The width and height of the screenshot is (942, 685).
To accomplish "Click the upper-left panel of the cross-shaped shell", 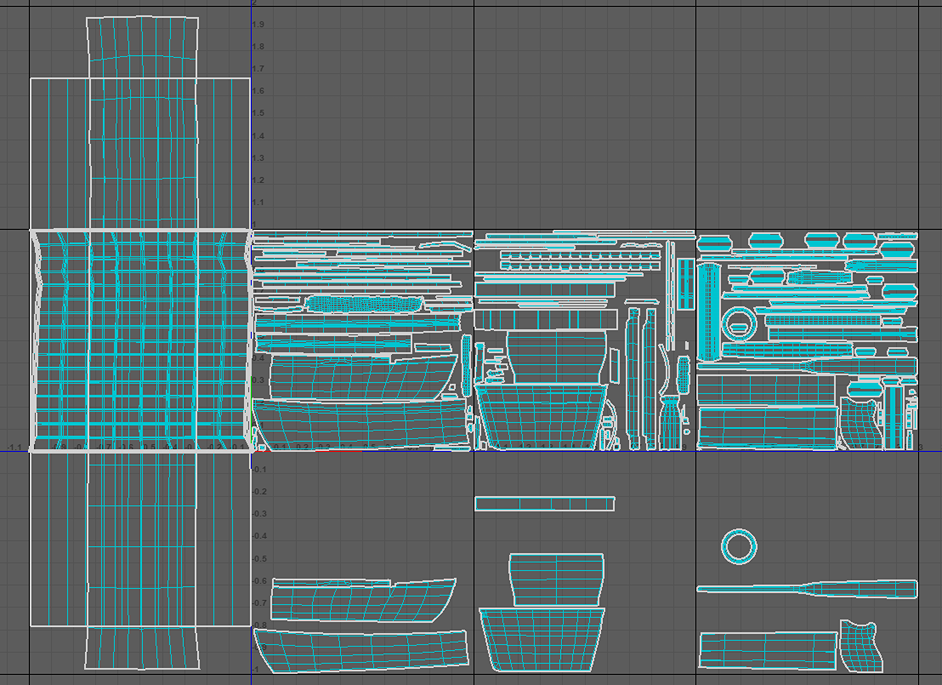I will click(x=59, y=153).
